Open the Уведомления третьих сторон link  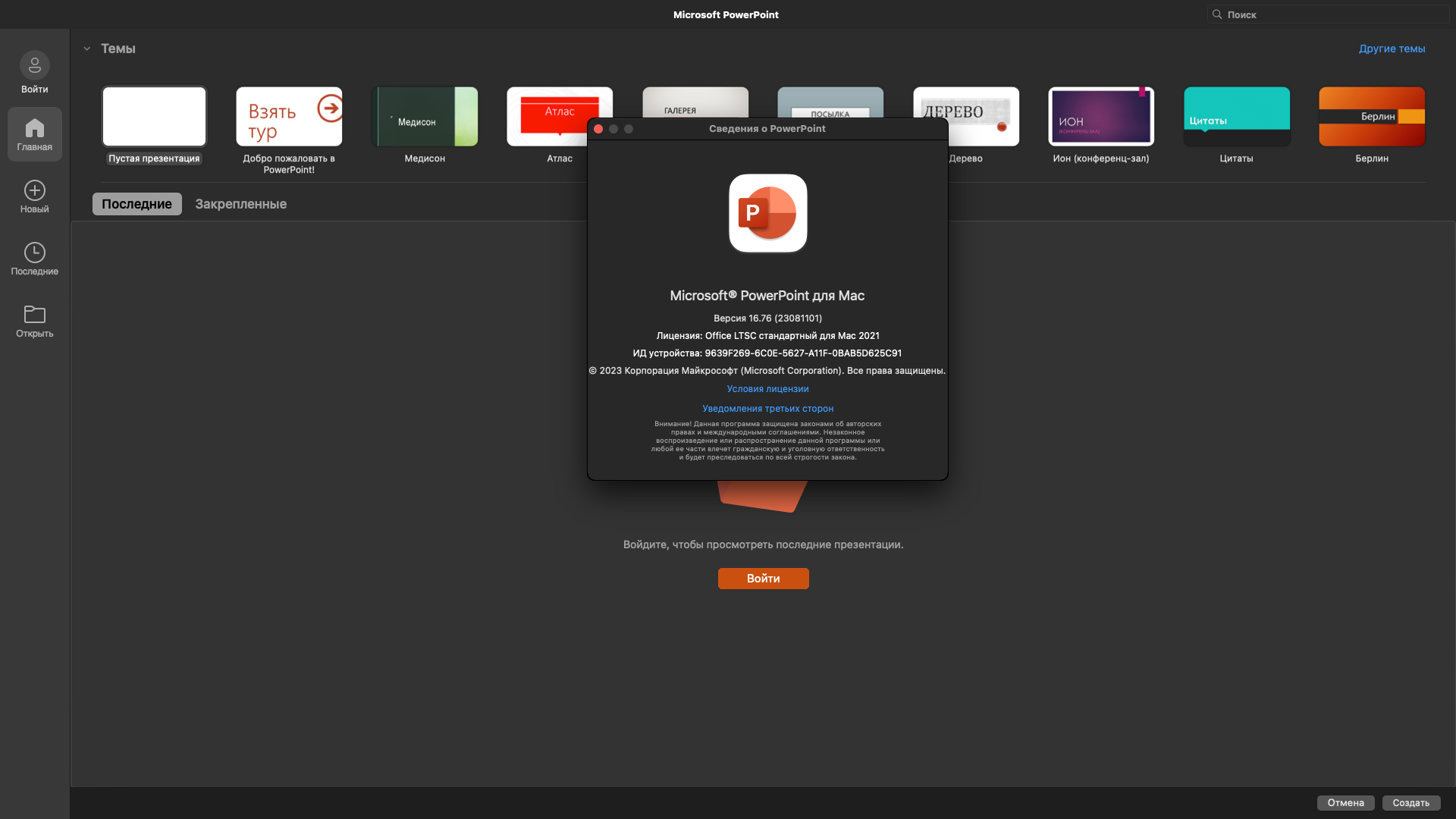click(767, 409)
